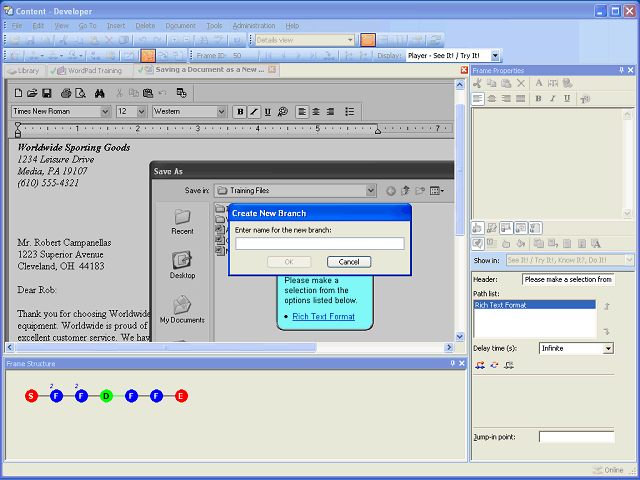Viewport: 640px width, 480px height.
Task: Click the Rich Text Format link in bubble
Action: (323, 316)
